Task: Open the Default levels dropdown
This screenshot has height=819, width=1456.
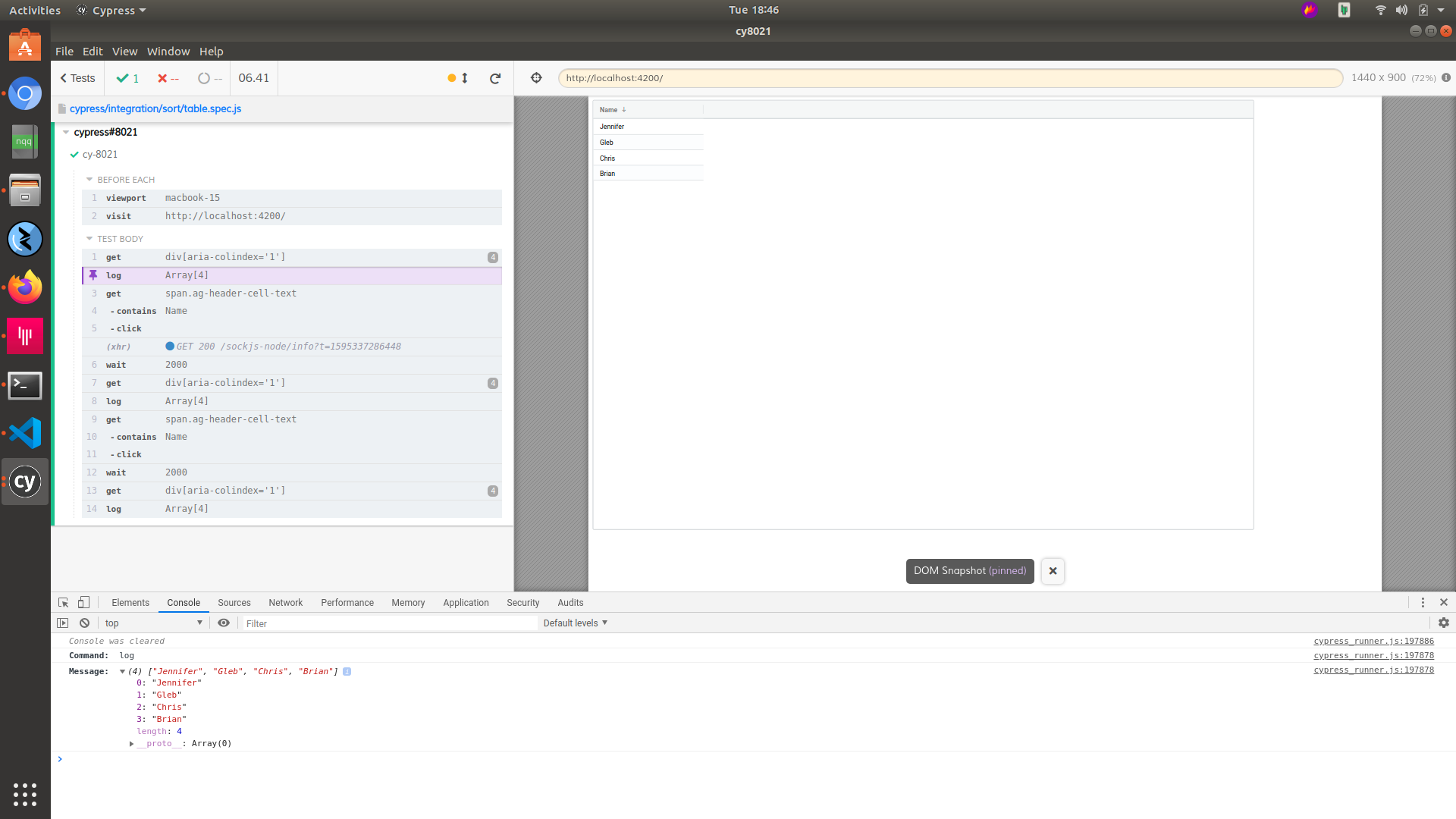Action: click(575, 623)
